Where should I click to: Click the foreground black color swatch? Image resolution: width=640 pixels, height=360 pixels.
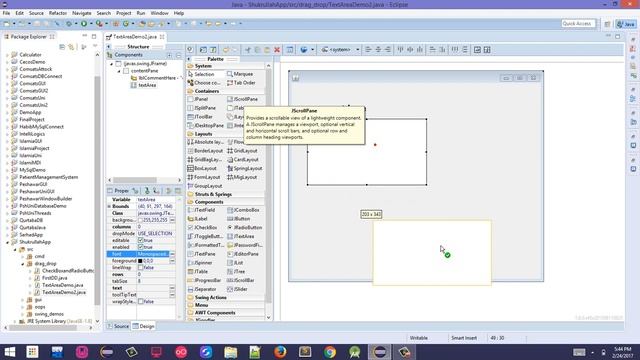140,261
